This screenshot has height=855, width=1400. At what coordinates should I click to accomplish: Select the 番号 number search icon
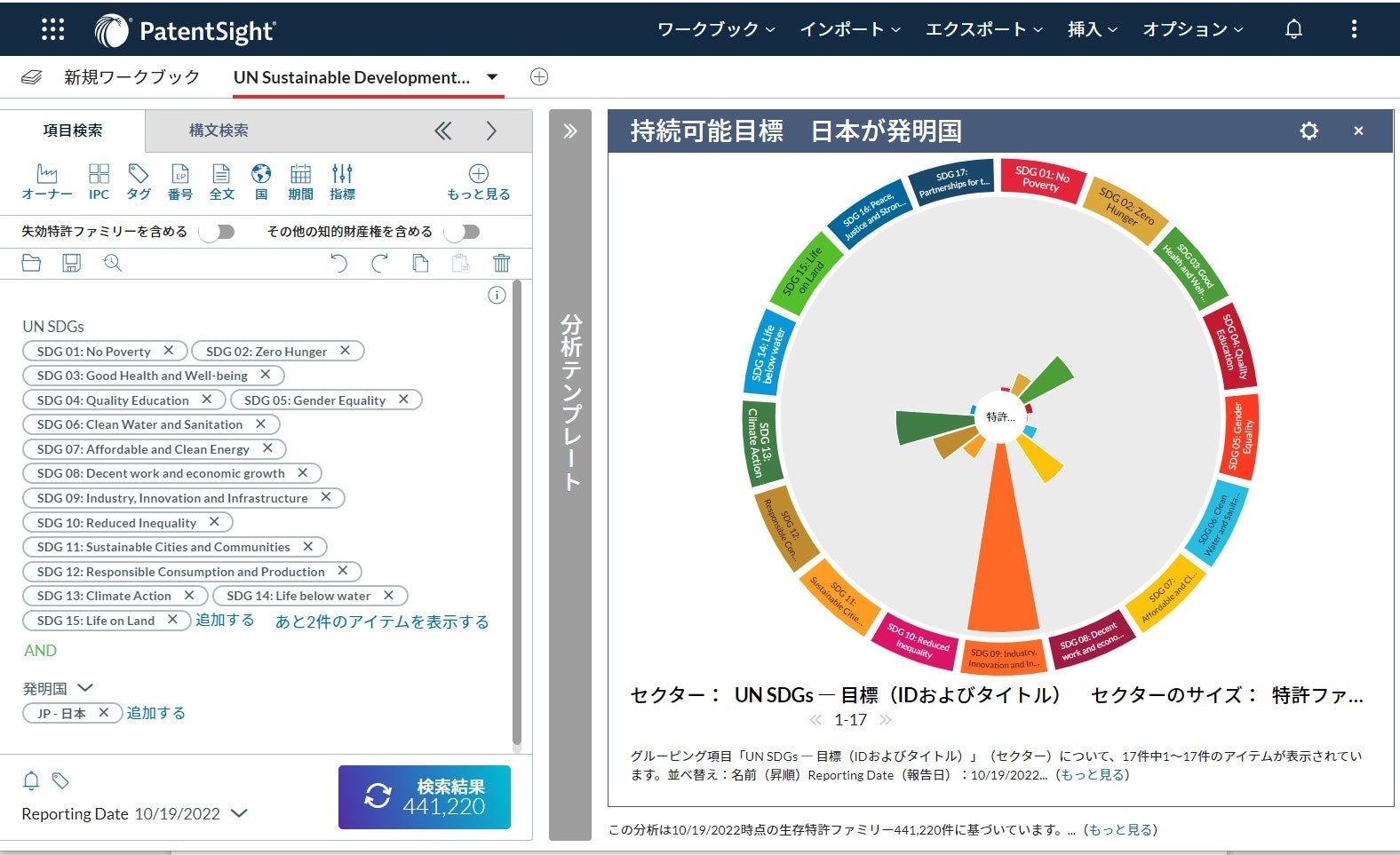(x=180, y=182)
